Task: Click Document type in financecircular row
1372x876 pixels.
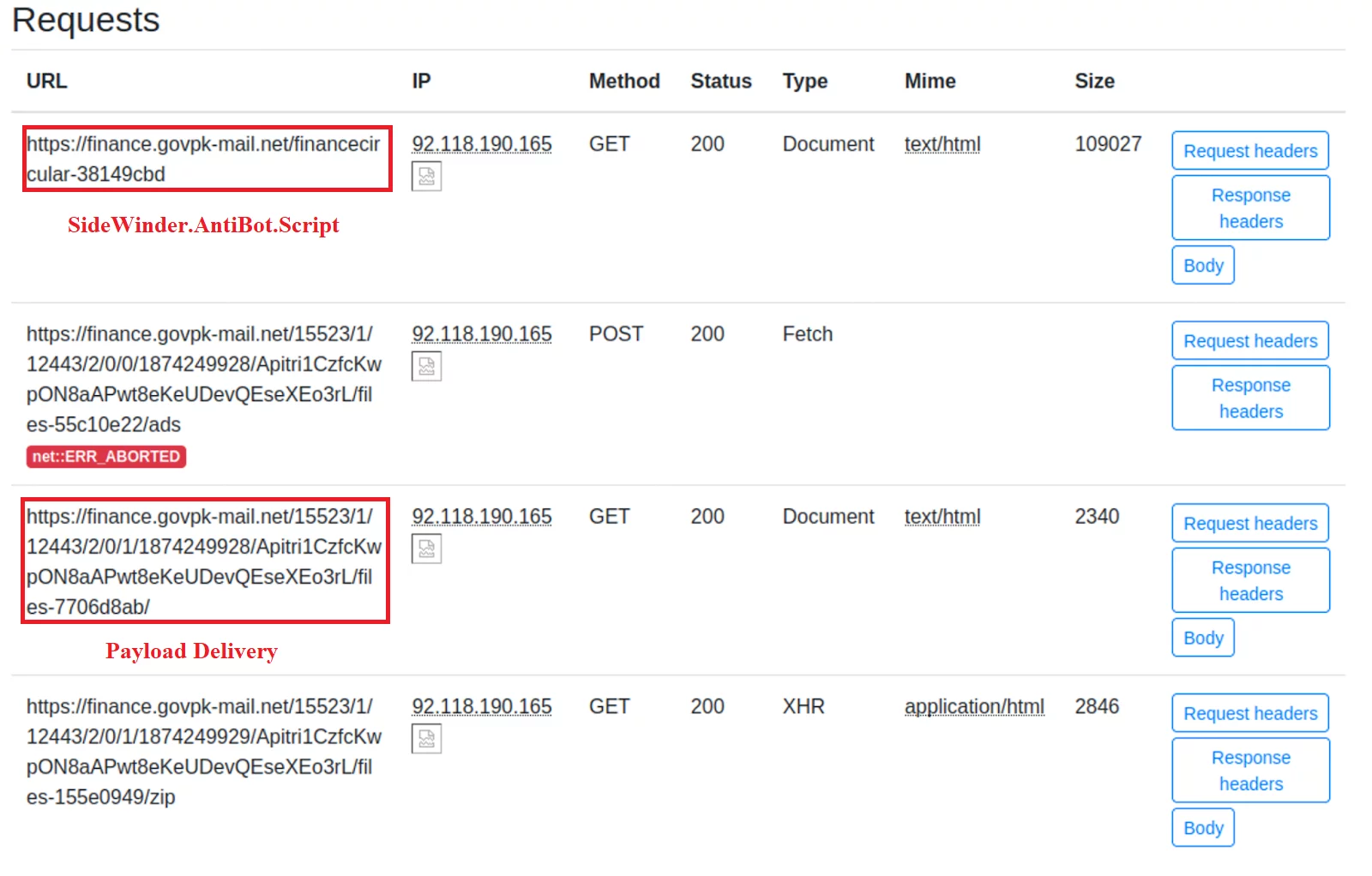Action: pyautogui.click(x=828, y=144)
